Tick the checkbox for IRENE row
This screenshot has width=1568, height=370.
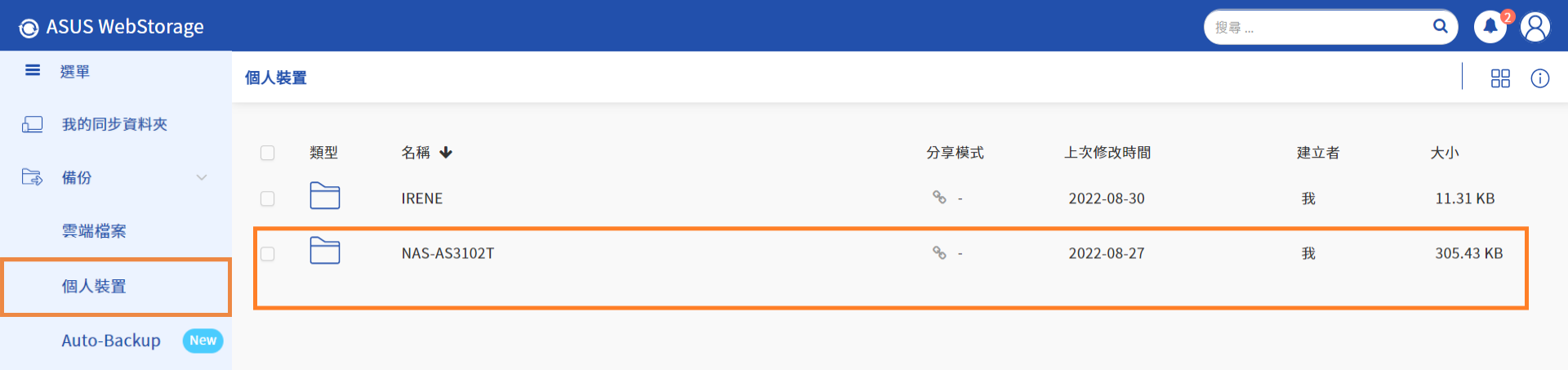(267, 198)
